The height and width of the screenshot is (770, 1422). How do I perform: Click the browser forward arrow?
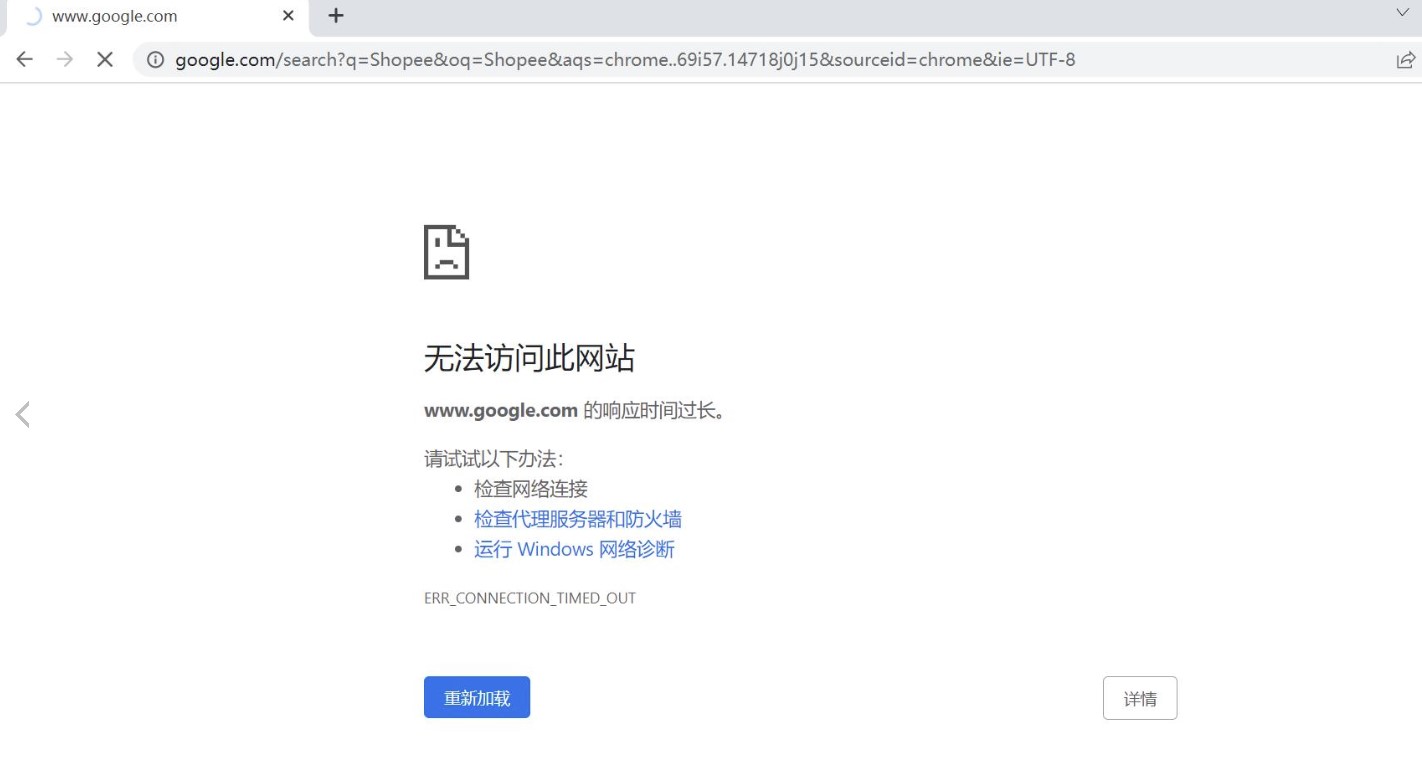(65, 60)
